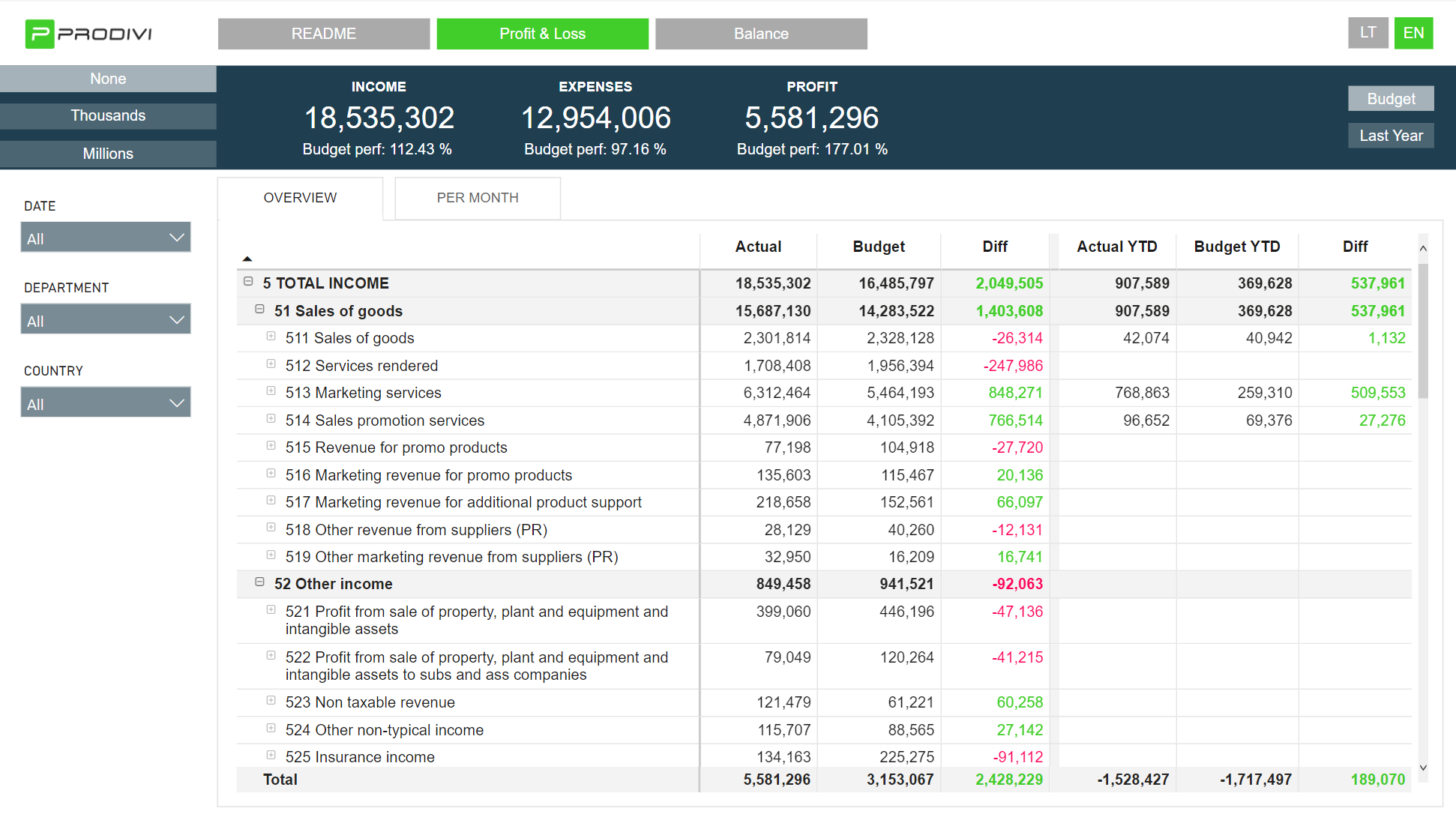
Task: Set number scale to None
Action: 108,79
